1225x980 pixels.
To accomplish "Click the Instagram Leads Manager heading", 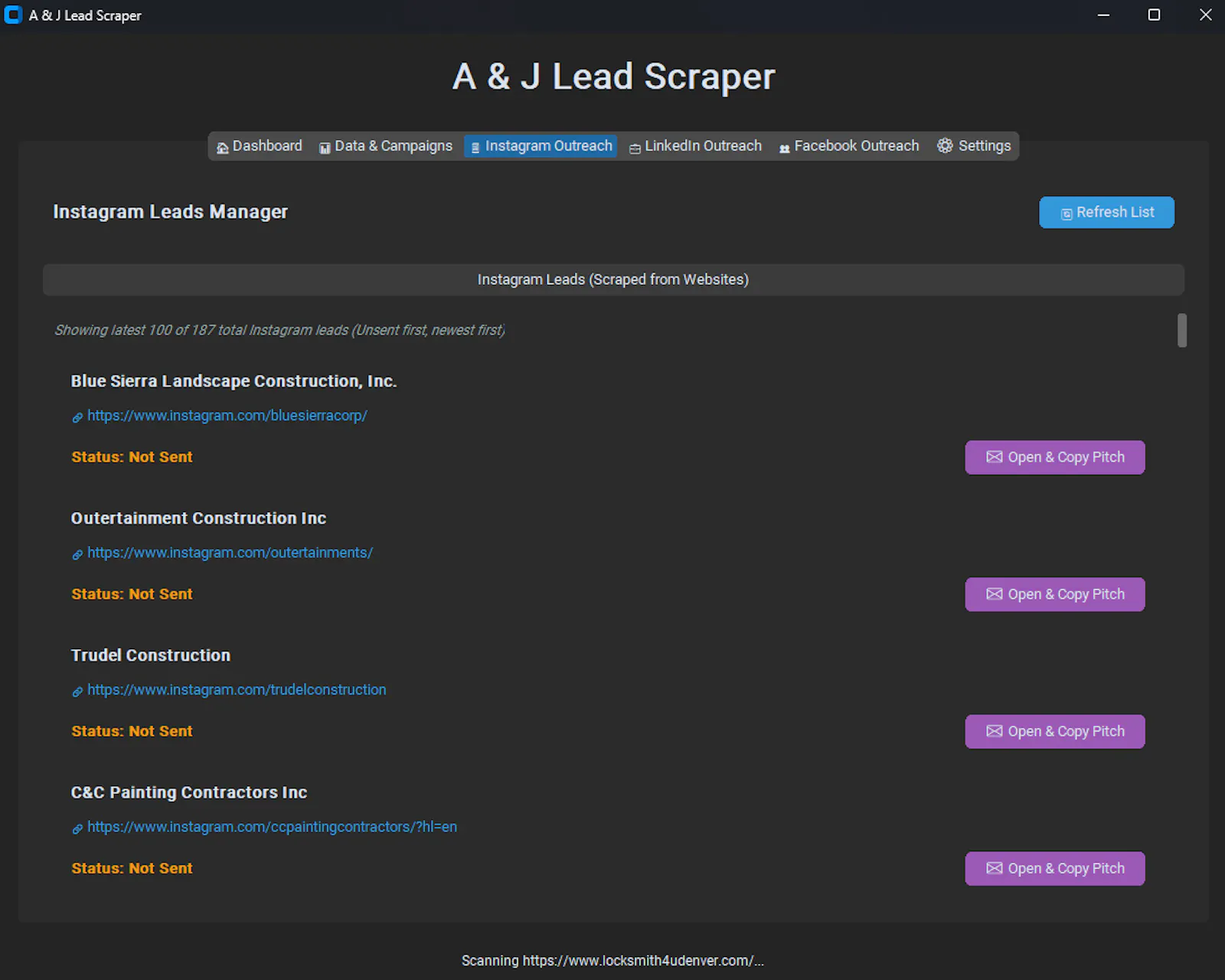I will point(170,212).
